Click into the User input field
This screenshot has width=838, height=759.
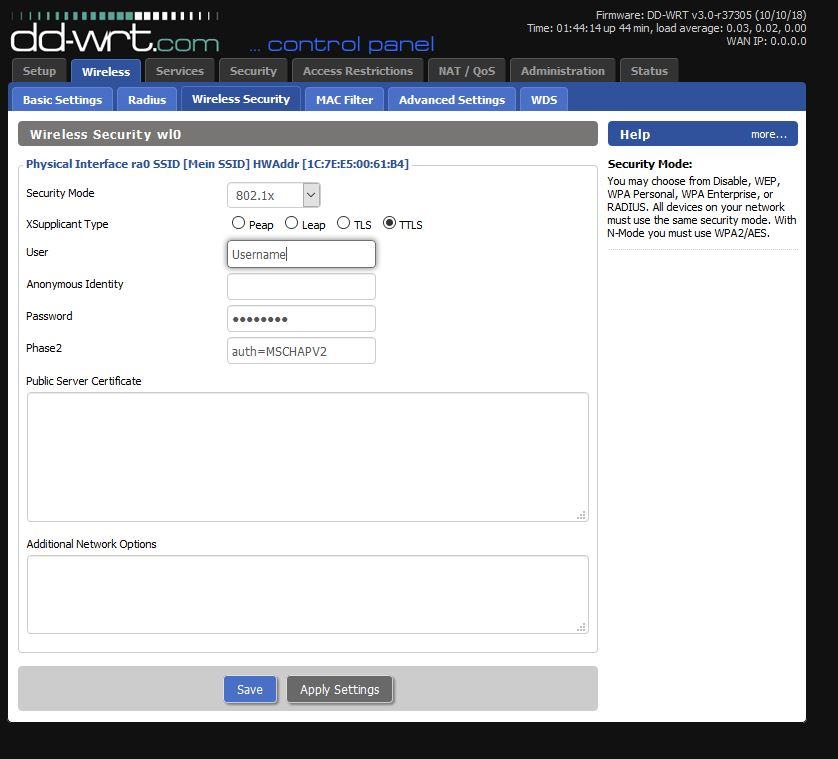[x=301, y=254]
